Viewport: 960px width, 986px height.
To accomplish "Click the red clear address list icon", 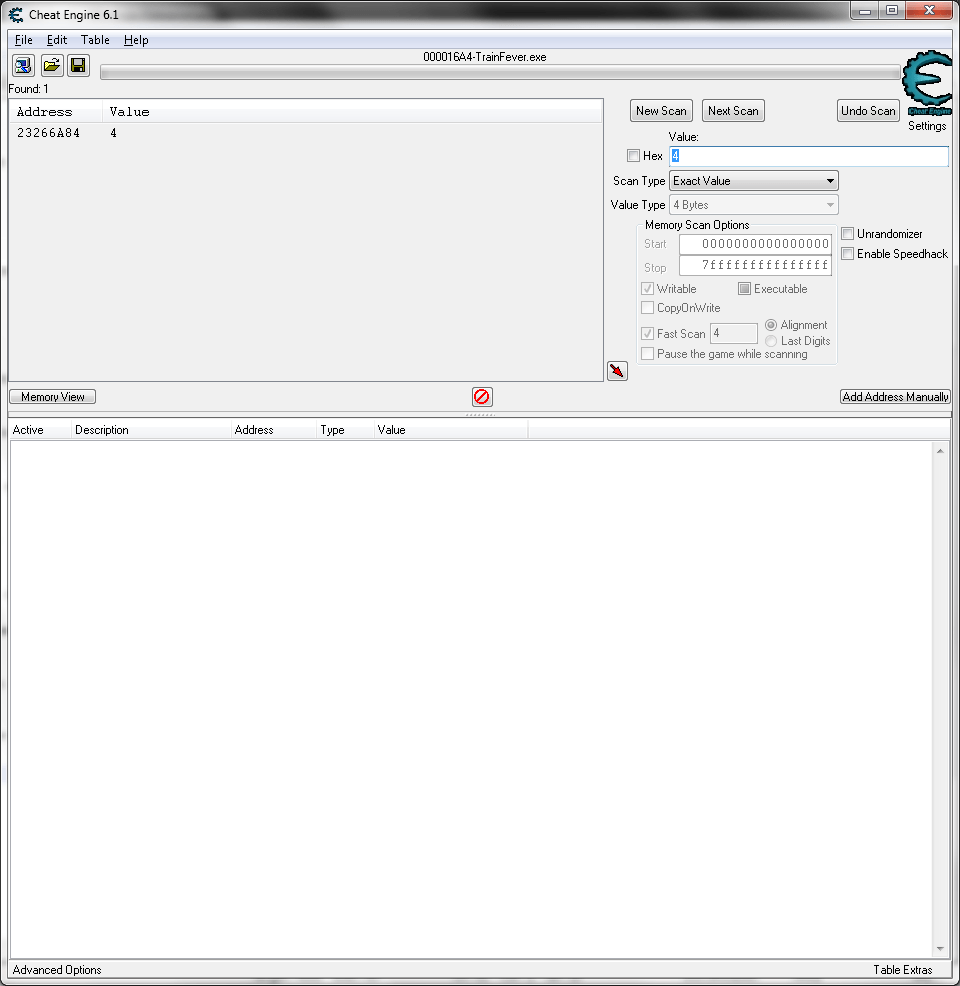I will [x=482, y=397].
